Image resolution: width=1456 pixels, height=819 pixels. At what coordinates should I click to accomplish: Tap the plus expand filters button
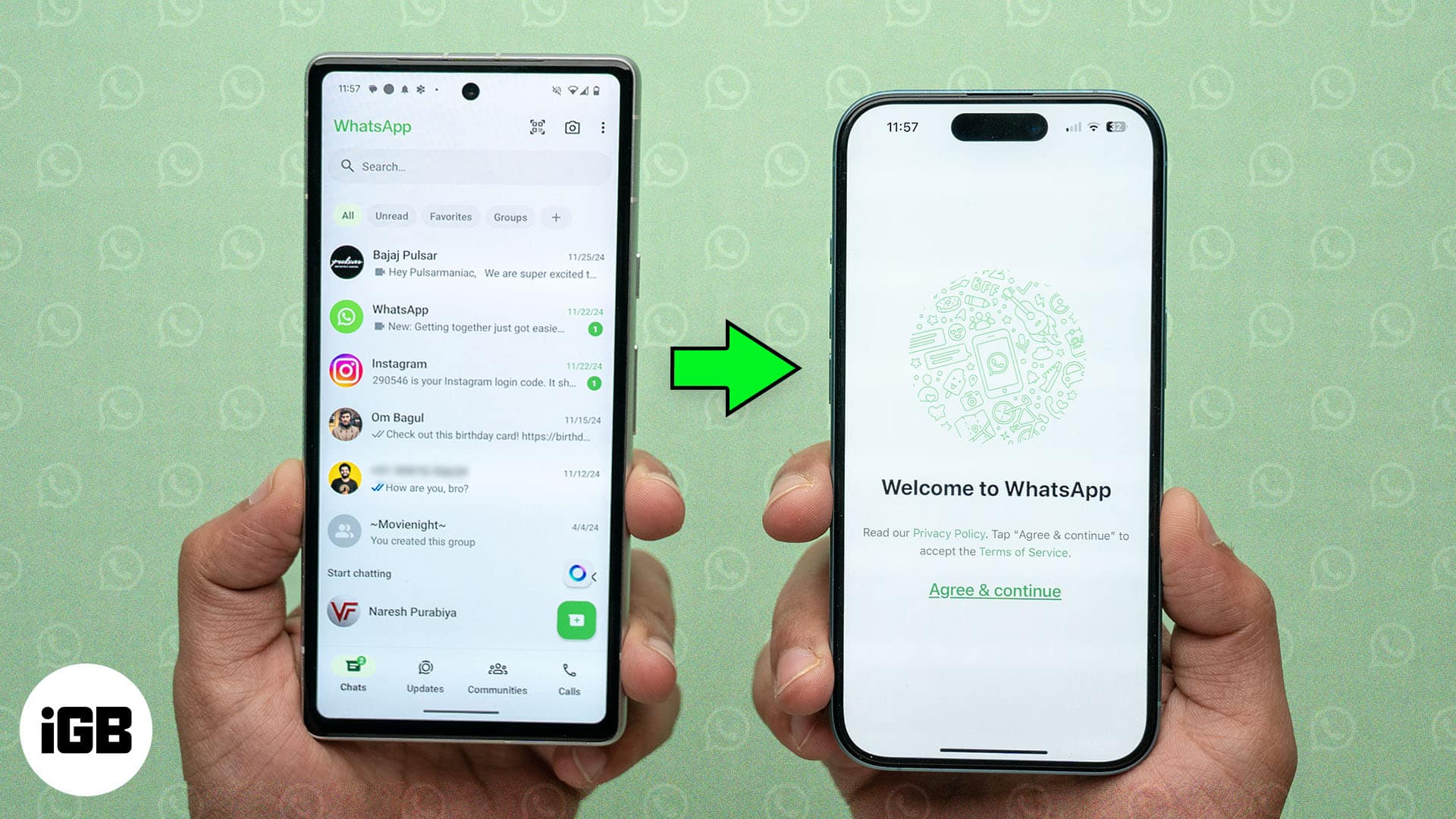(x=556, y=217)
